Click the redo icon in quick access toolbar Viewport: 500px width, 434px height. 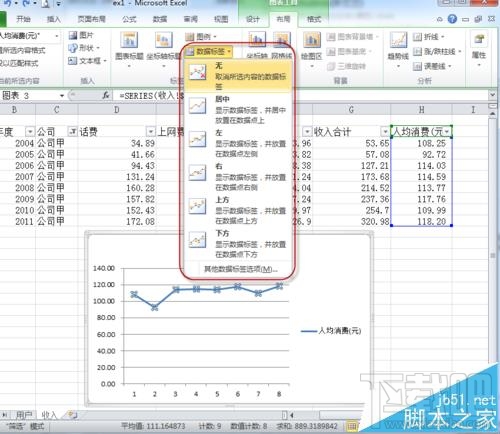[26, 3]
